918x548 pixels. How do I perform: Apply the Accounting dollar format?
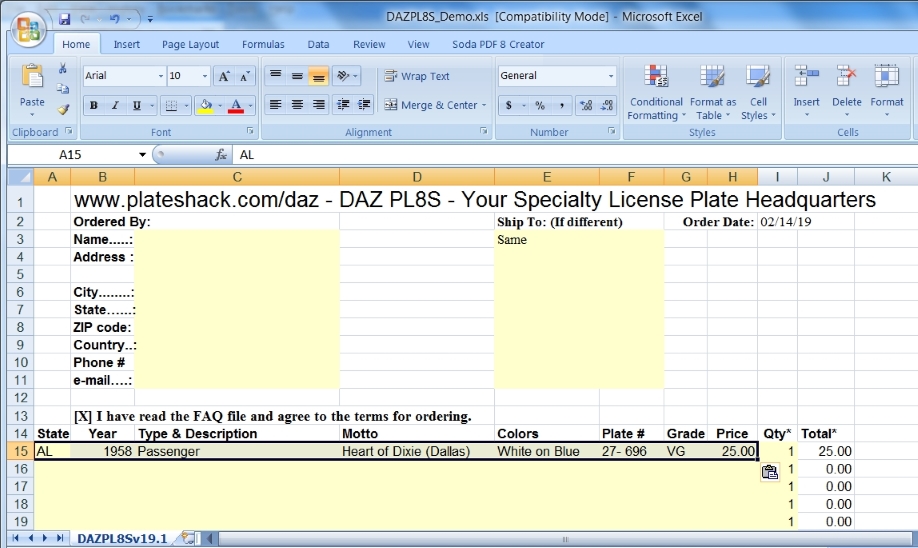point(509,105)
